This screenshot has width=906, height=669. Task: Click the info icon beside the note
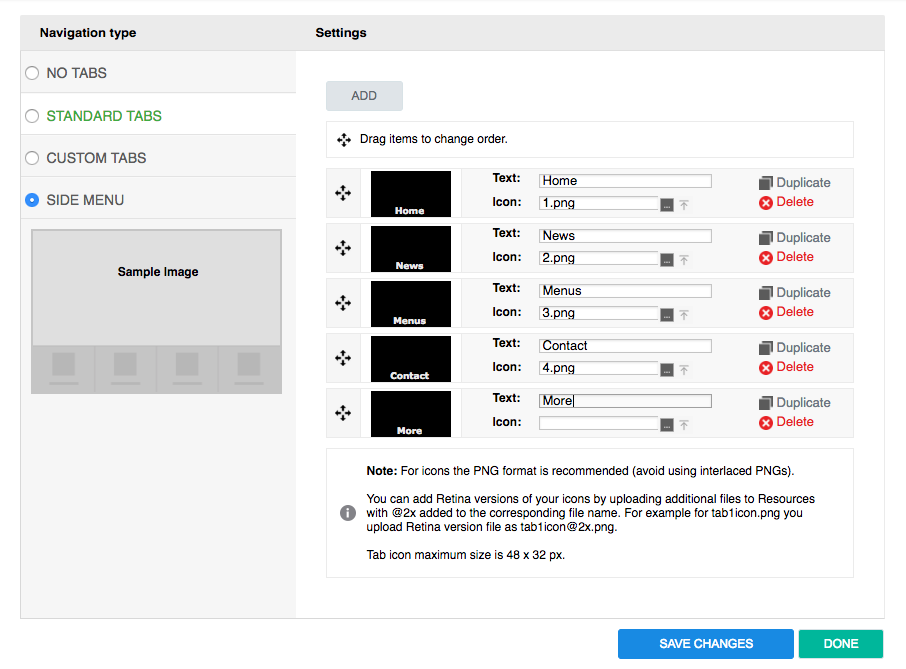[348, 512]
